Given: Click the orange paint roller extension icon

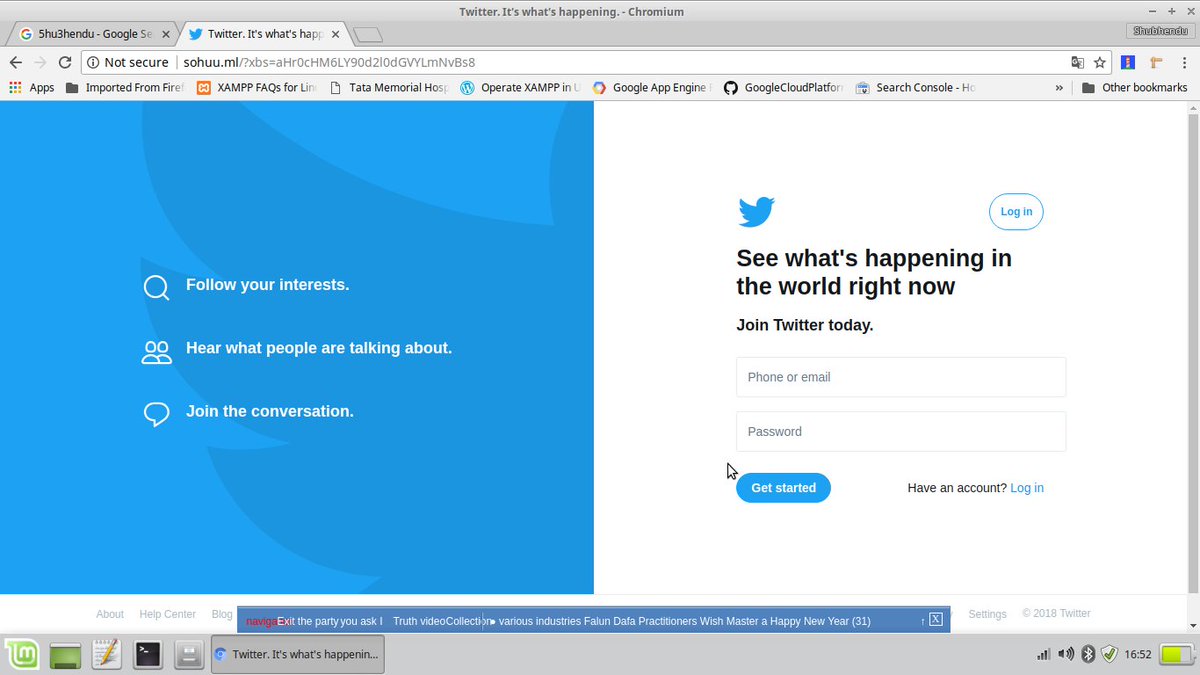Looking at the screenshot, I should (x=1156, y=62).
